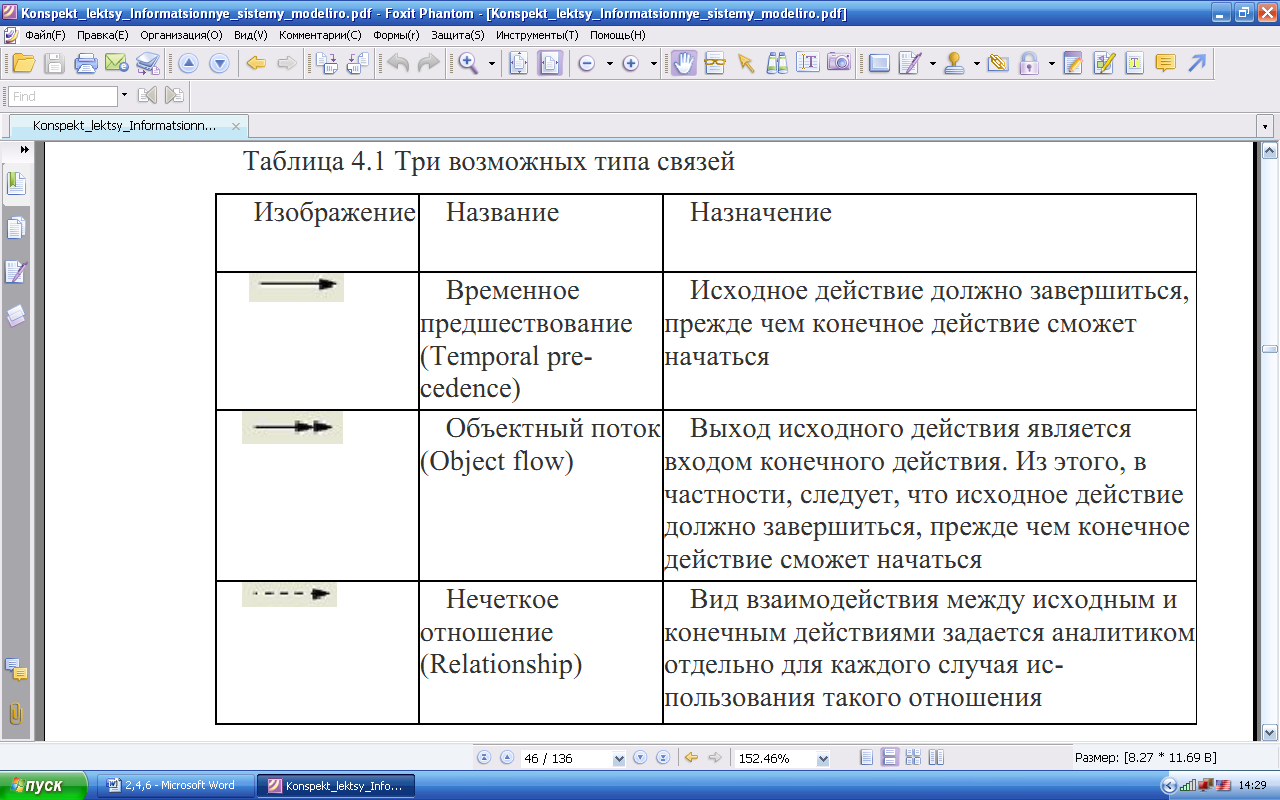Click the Snapshot camera icon
The image size is (1280, 800).
839,63
